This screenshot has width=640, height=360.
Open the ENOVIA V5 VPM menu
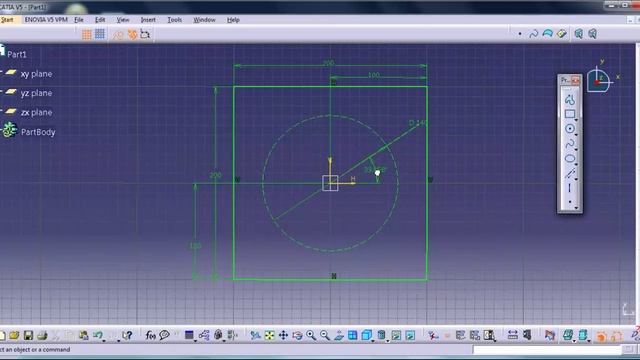click(x=46, y=20)
